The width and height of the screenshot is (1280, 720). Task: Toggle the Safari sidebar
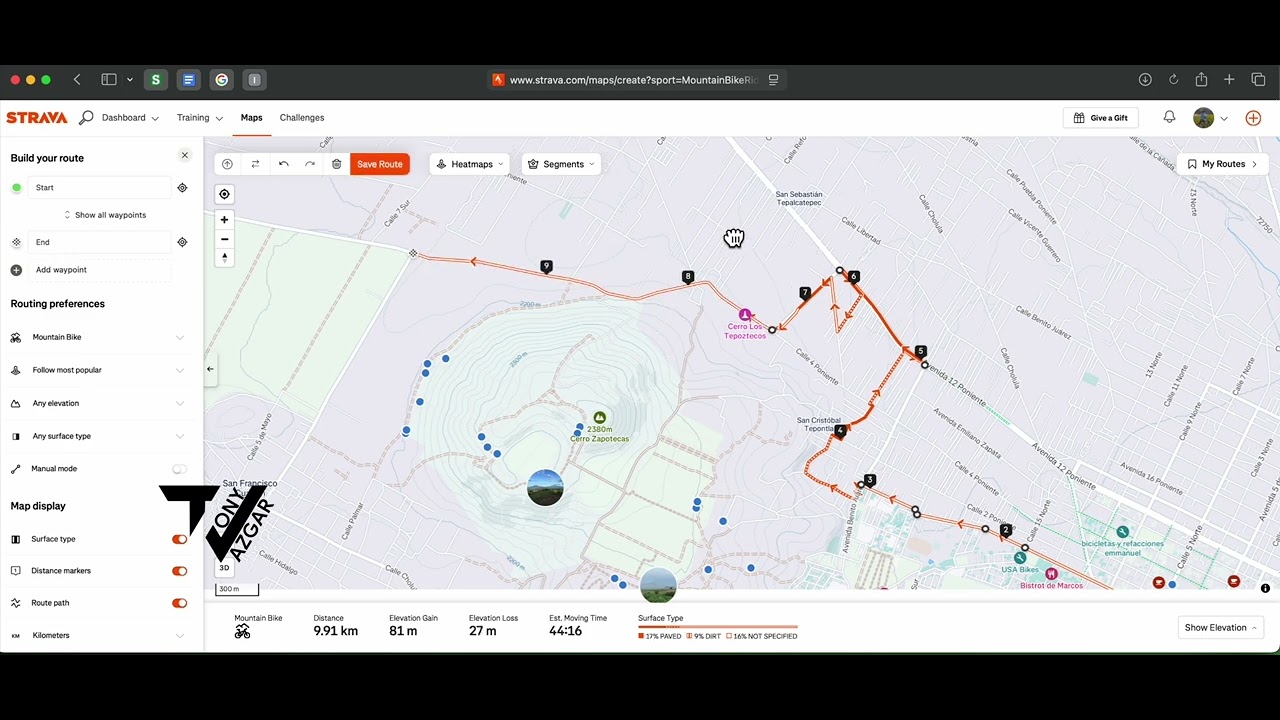109,80
